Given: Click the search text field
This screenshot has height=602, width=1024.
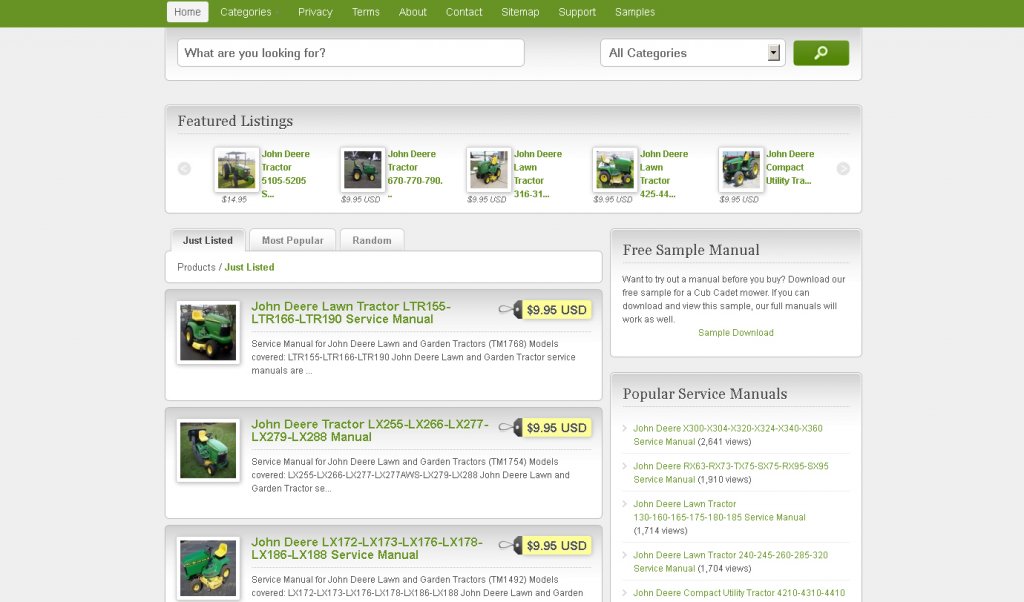Looking at the screenshot, I should coord(351,53).
